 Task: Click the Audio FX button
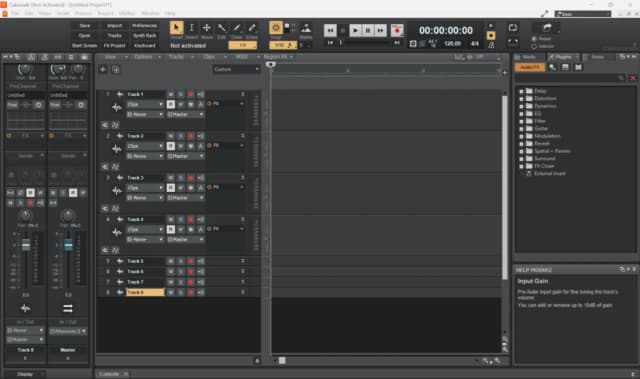coord(530,67)
